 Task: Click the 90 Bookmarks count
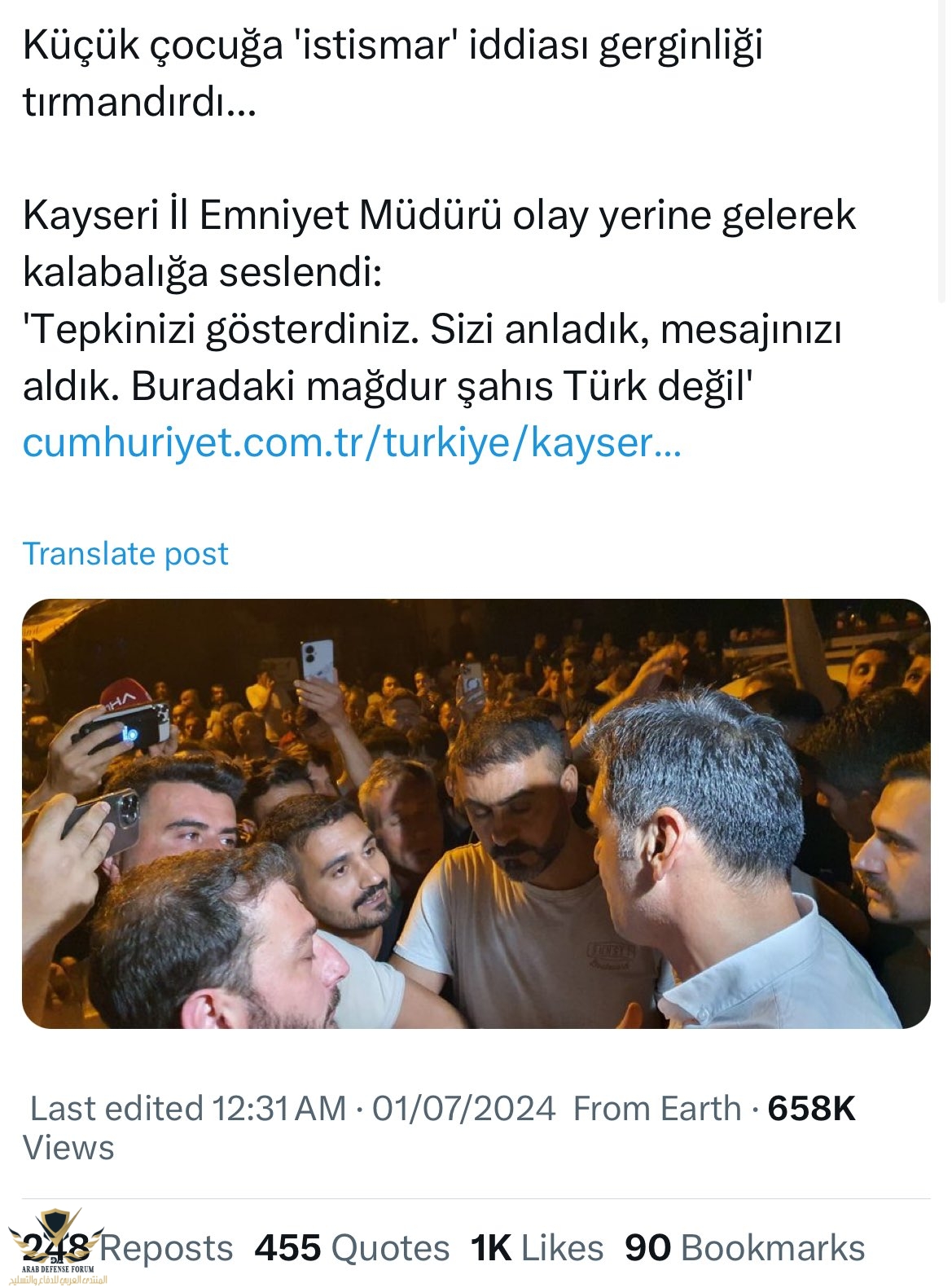(744, 1247)
